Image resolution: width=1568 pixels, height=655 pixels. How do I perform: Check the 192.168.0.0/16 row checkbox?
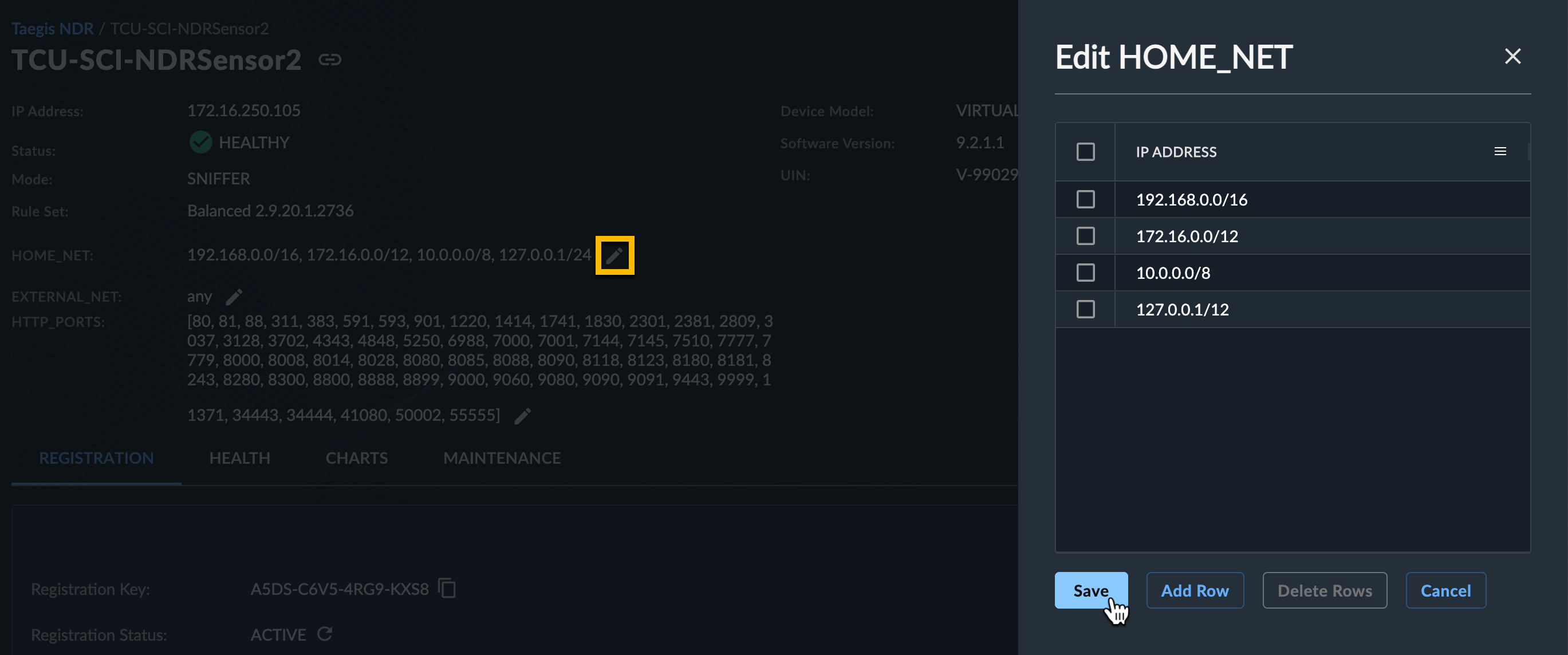pos(1085,200)
